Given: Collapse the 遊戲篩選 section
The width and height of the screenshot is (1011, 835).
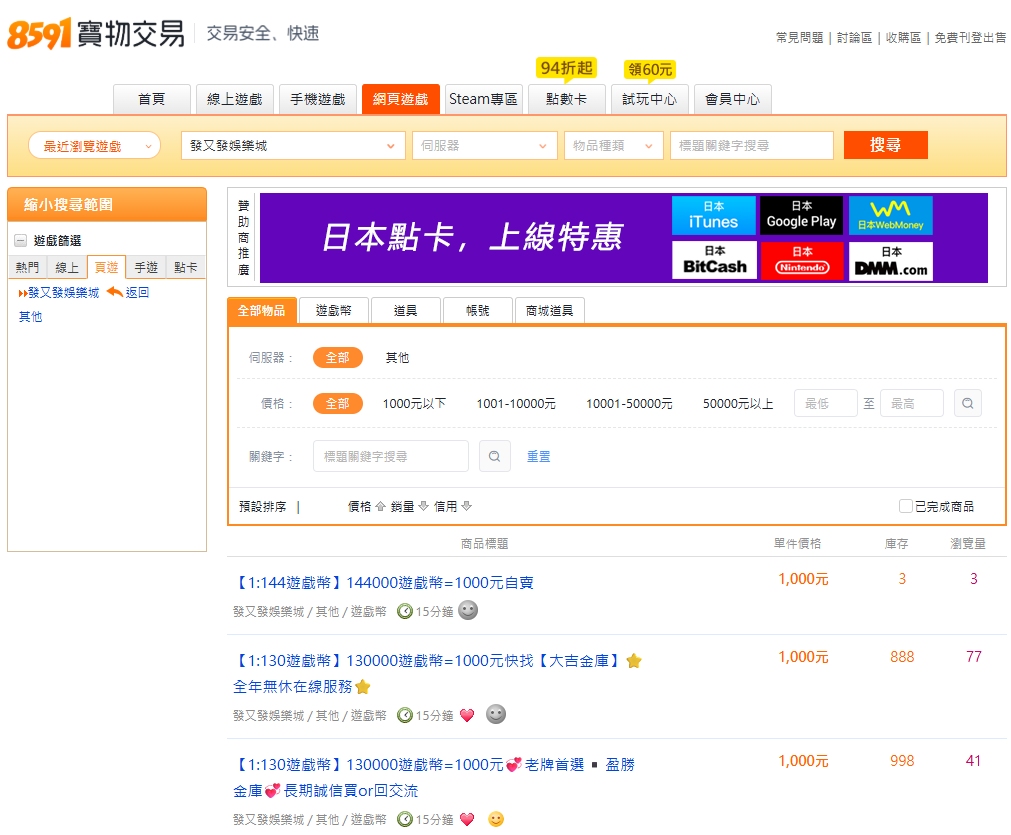Looking at the screenshot, I should point(21,241).
